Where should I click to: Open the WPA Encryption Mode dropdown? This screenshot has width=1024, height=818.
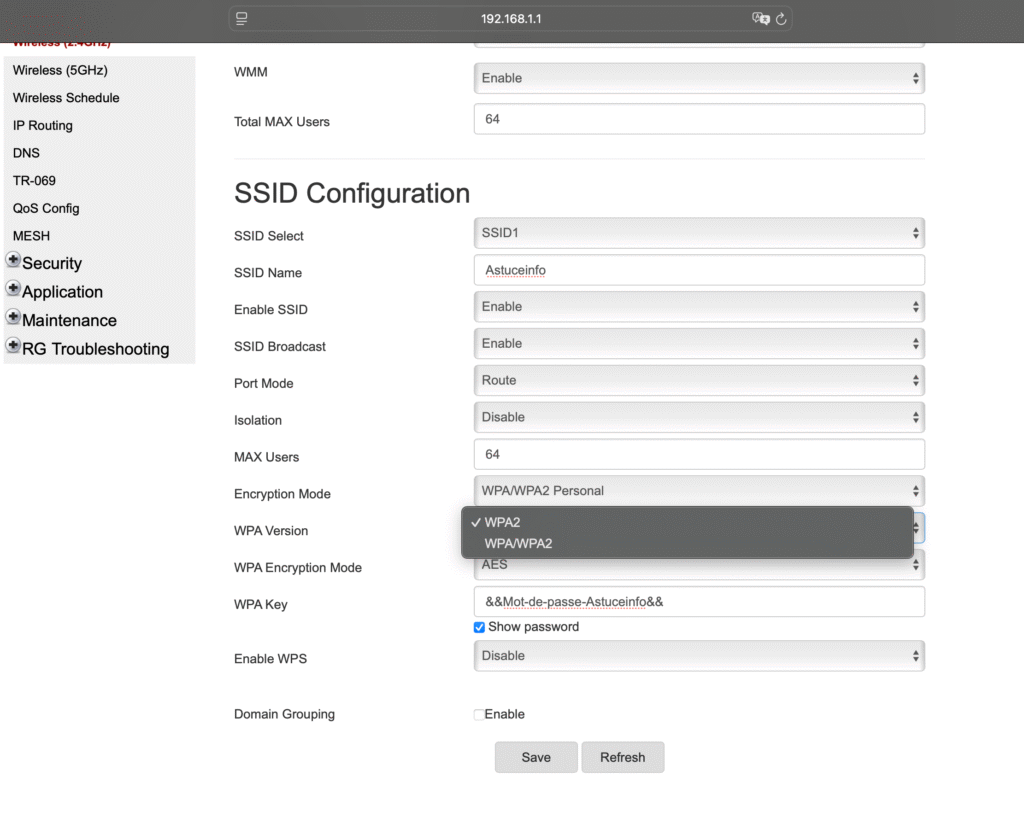pos(699,568)
